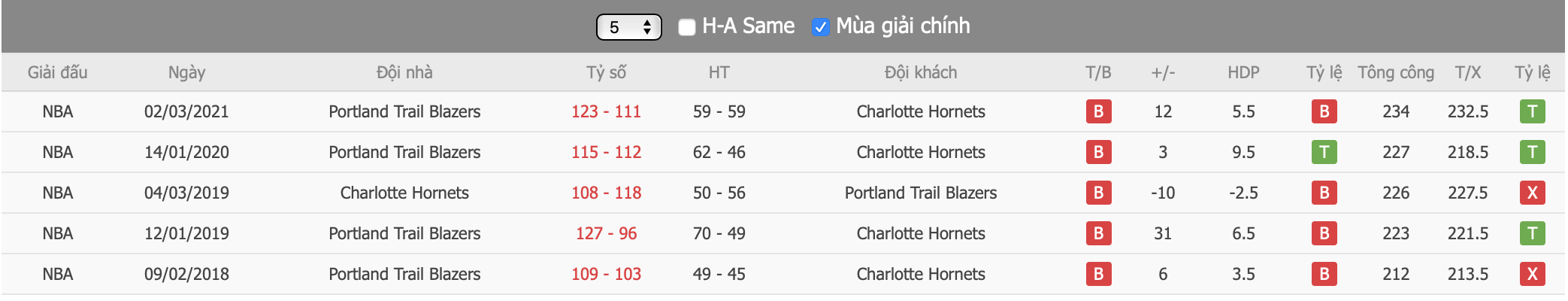Click the Ngày column header
This screenshot has width=1568, height=301.
(186, 73)
